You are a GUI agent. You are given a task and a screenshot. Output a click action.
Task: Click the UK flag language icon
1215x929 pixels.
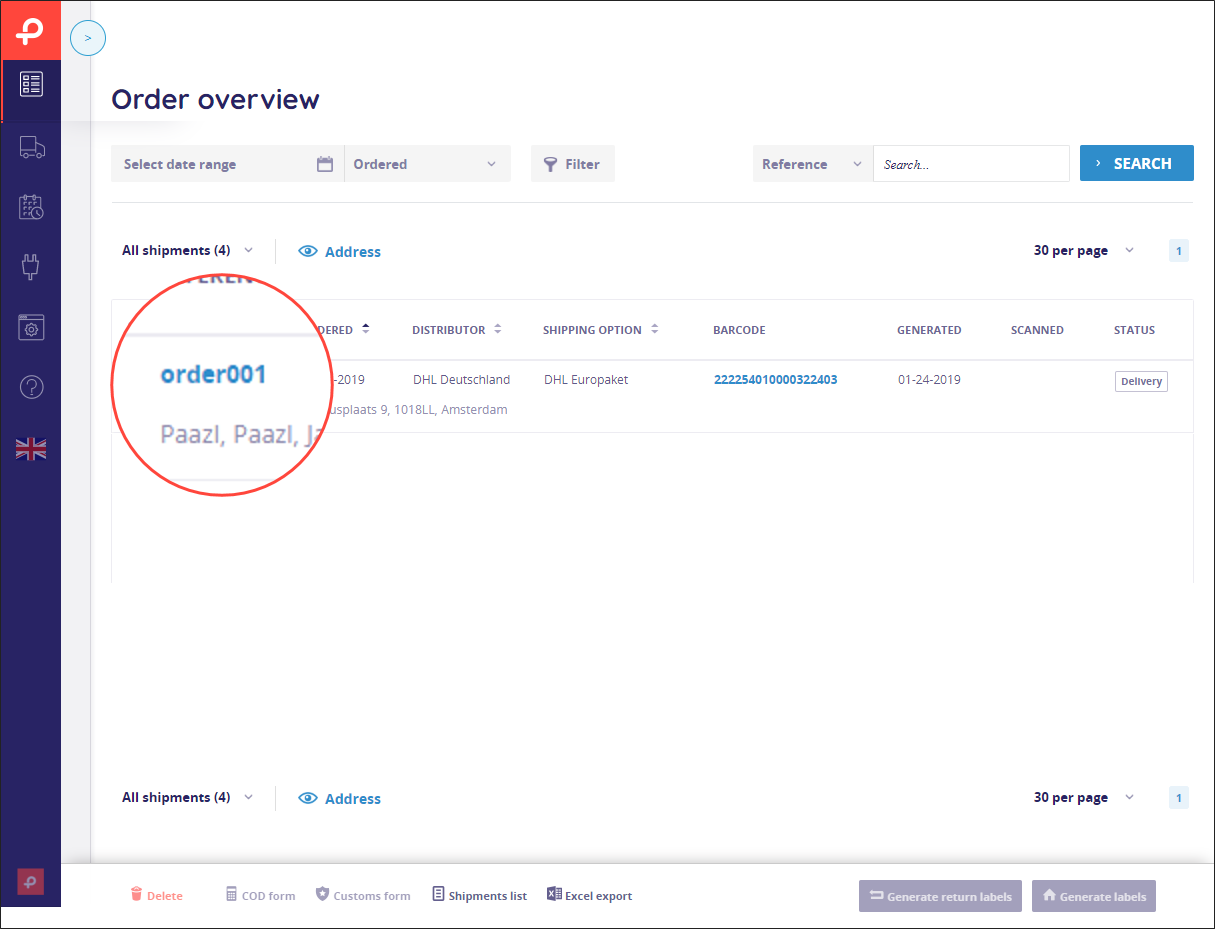pos(31,449)
